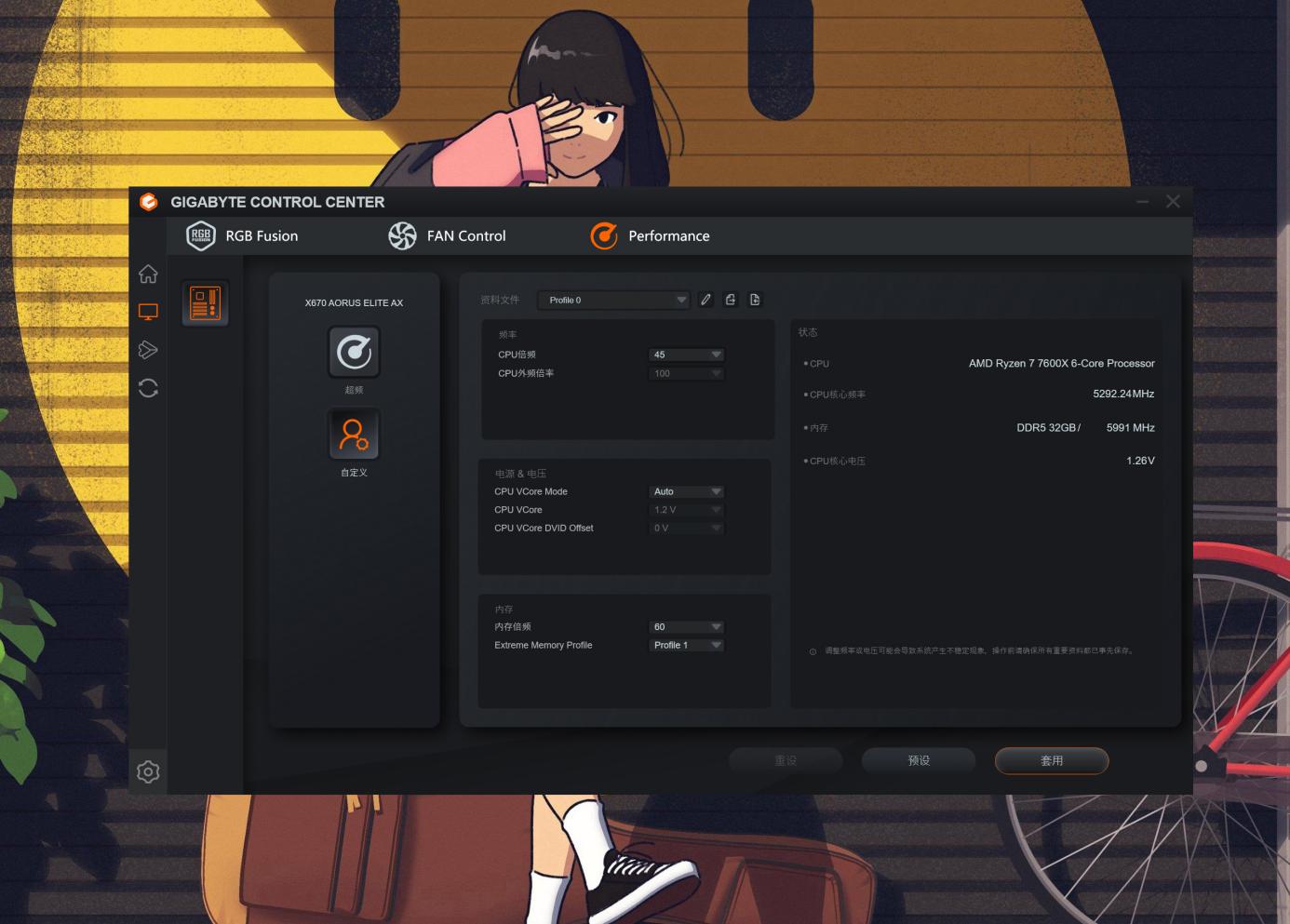
Task: Click the X670 AORUS ELITE AX board name
Action: (x=354, y=302)
